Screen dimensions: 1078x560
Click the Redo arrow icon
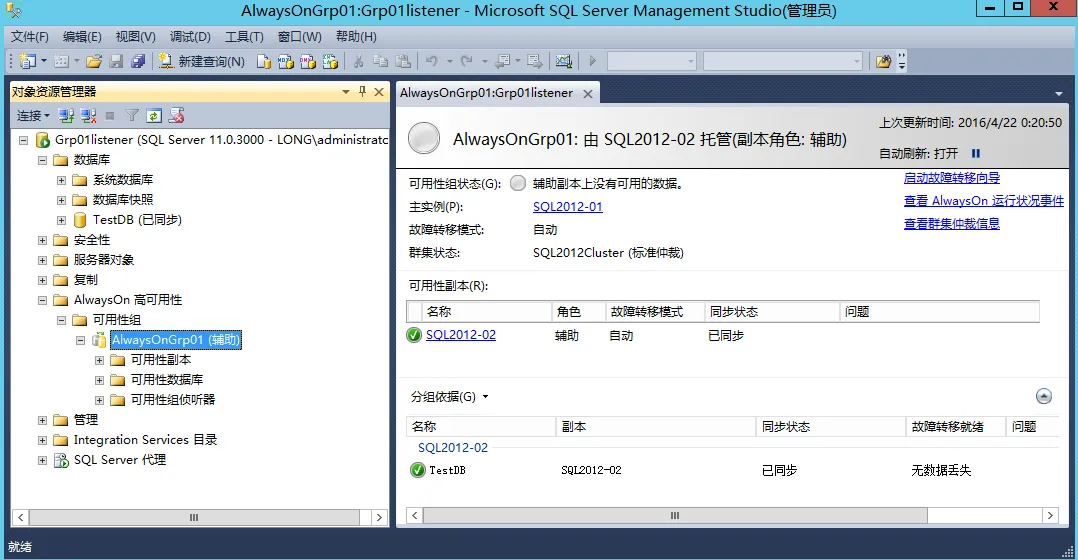coord(467,61)
